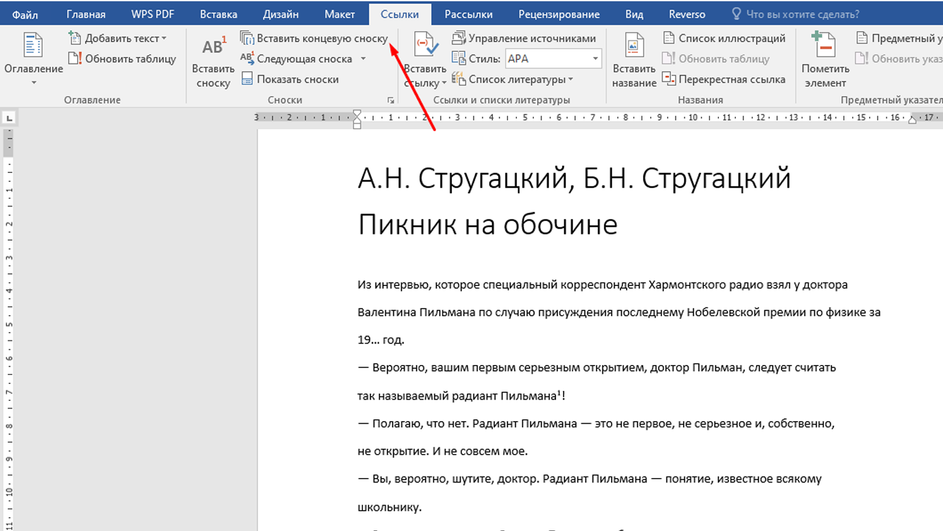
Task: Click the Предметный указатель icon
Action: (862, 38)
